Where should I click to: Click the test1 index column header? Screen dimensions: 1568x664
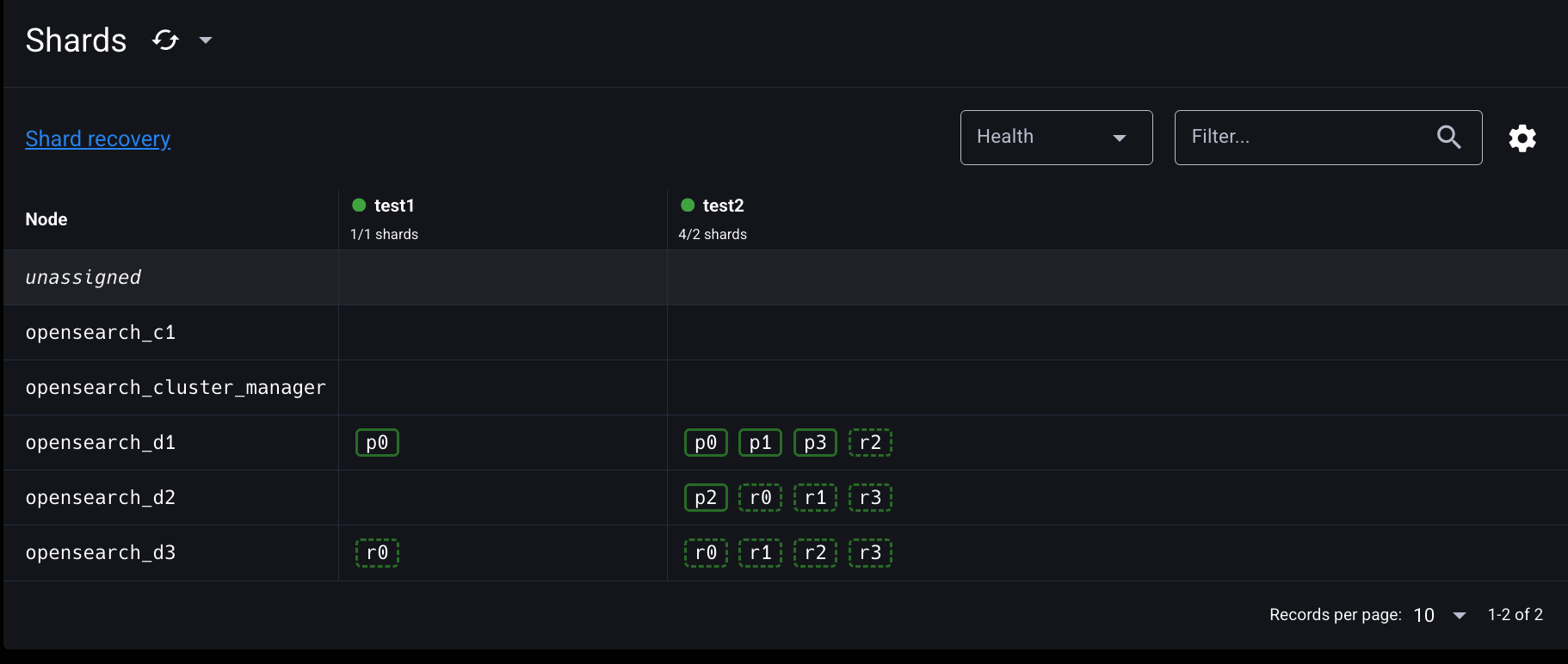tap(394, 206)
